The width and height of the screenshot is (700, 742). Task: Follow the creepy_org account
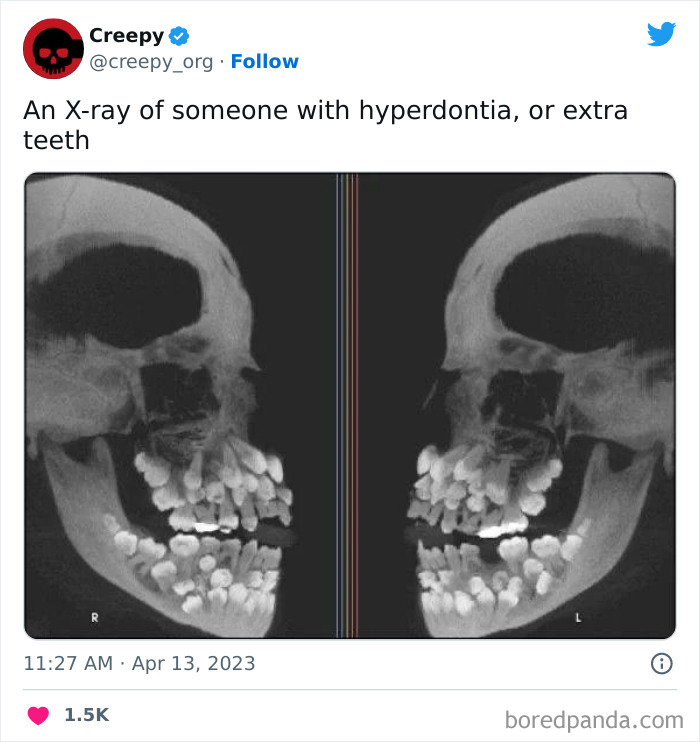(264, 62)
